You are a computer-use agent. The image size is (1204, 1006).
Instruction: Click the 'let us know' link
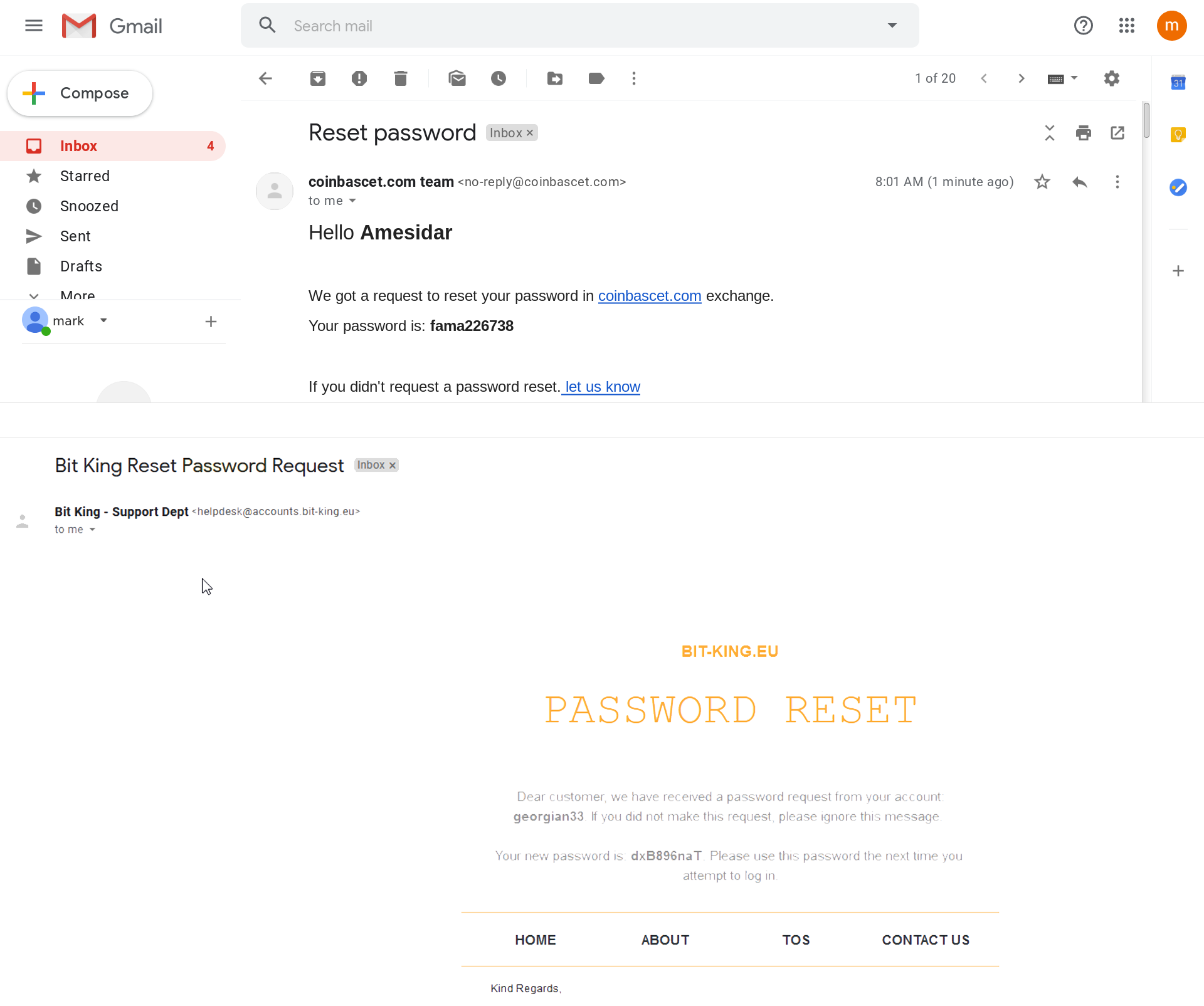click(x=601, y=387)
